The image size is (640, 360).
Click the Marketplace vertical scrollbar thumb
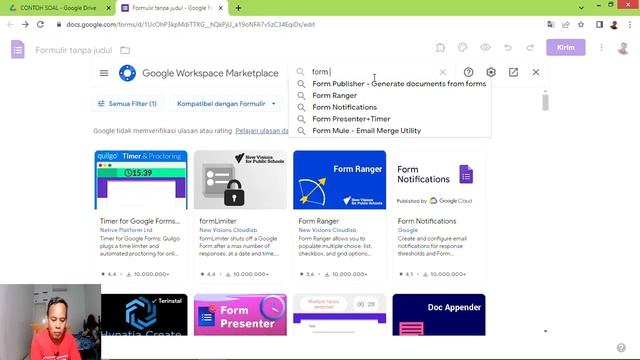coord(545,102)
